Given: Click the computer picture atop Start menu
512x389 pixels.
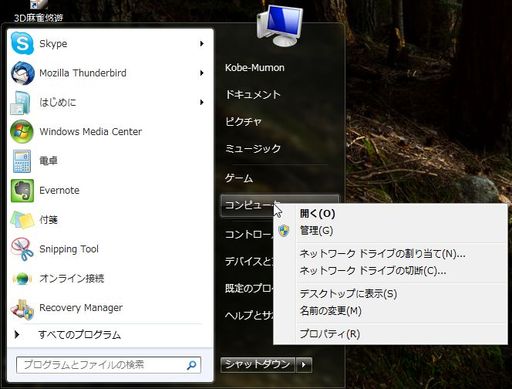Looking at the screenshot, I should coord(280,25).
